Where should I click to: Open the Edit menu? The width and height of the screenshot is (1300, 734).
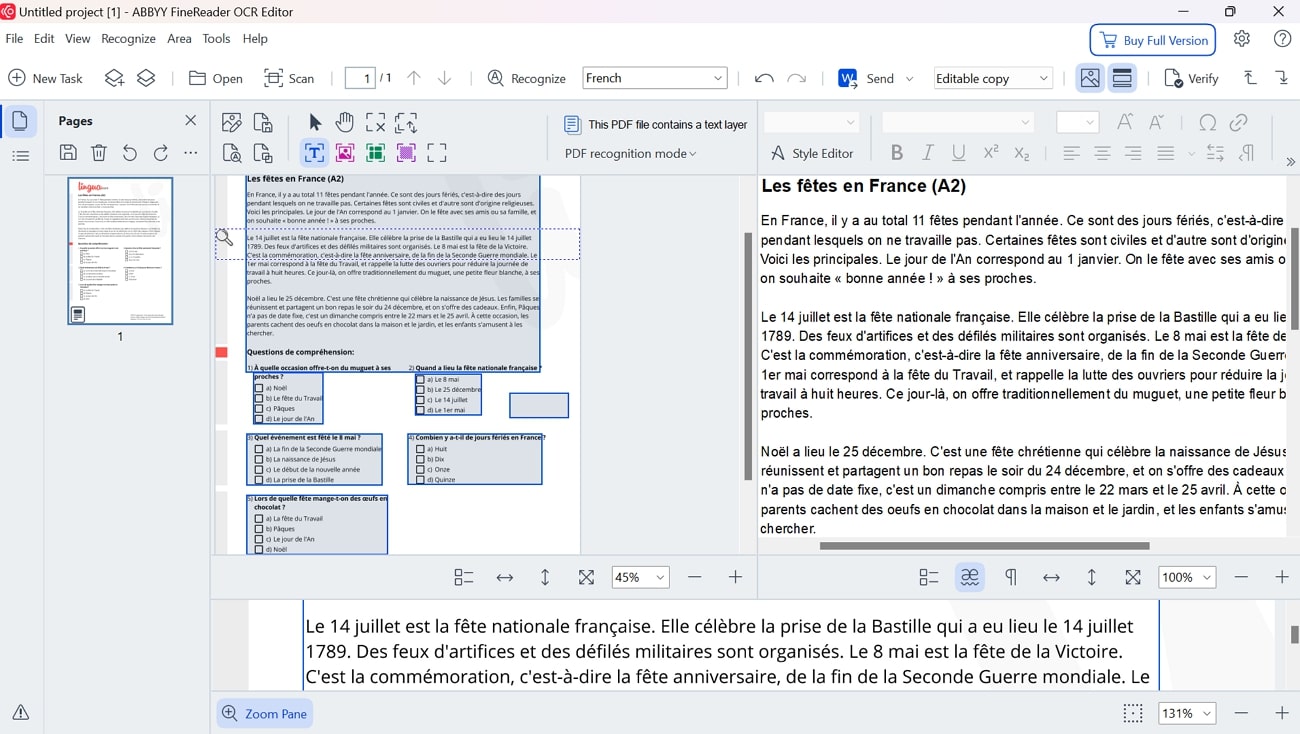tap(44, 38)
